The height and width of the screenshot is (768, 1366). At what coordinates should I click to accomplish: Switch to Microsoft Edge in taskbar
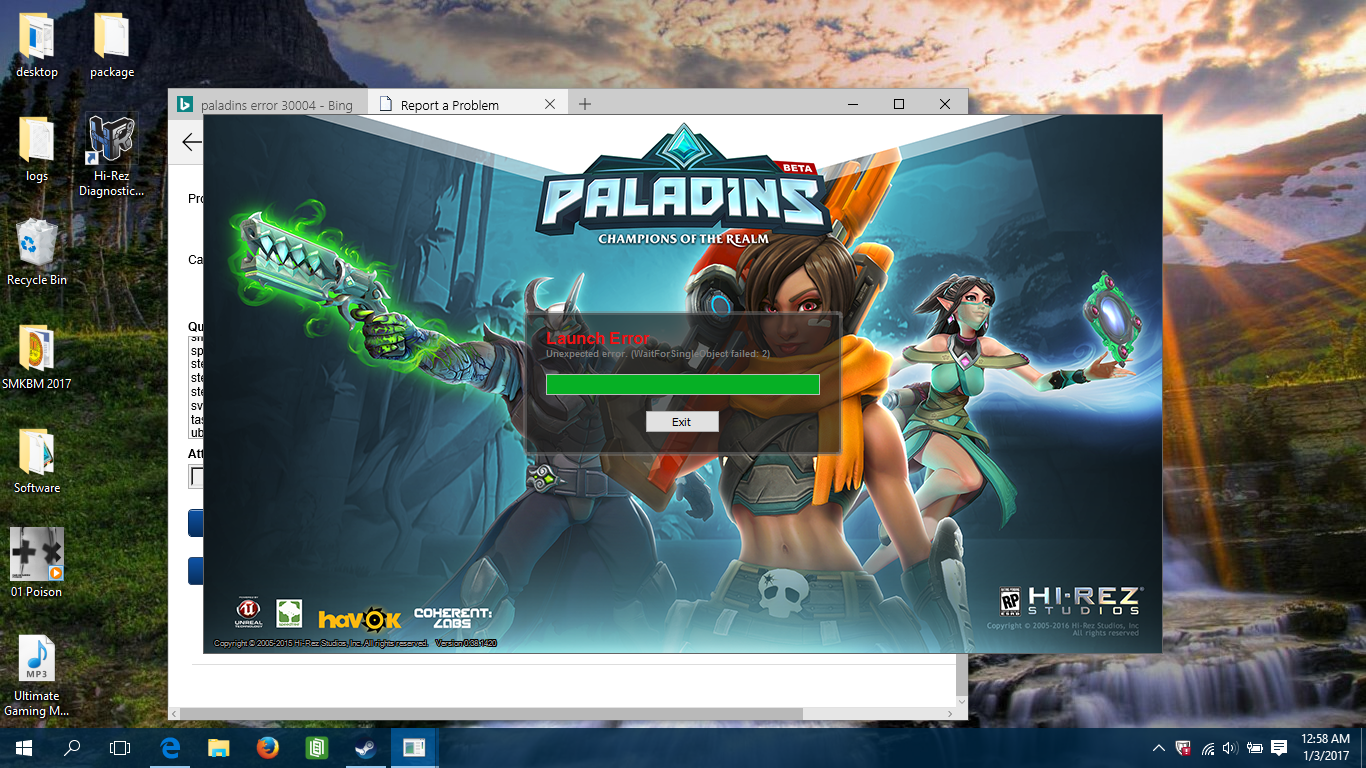tap(170, 748)
